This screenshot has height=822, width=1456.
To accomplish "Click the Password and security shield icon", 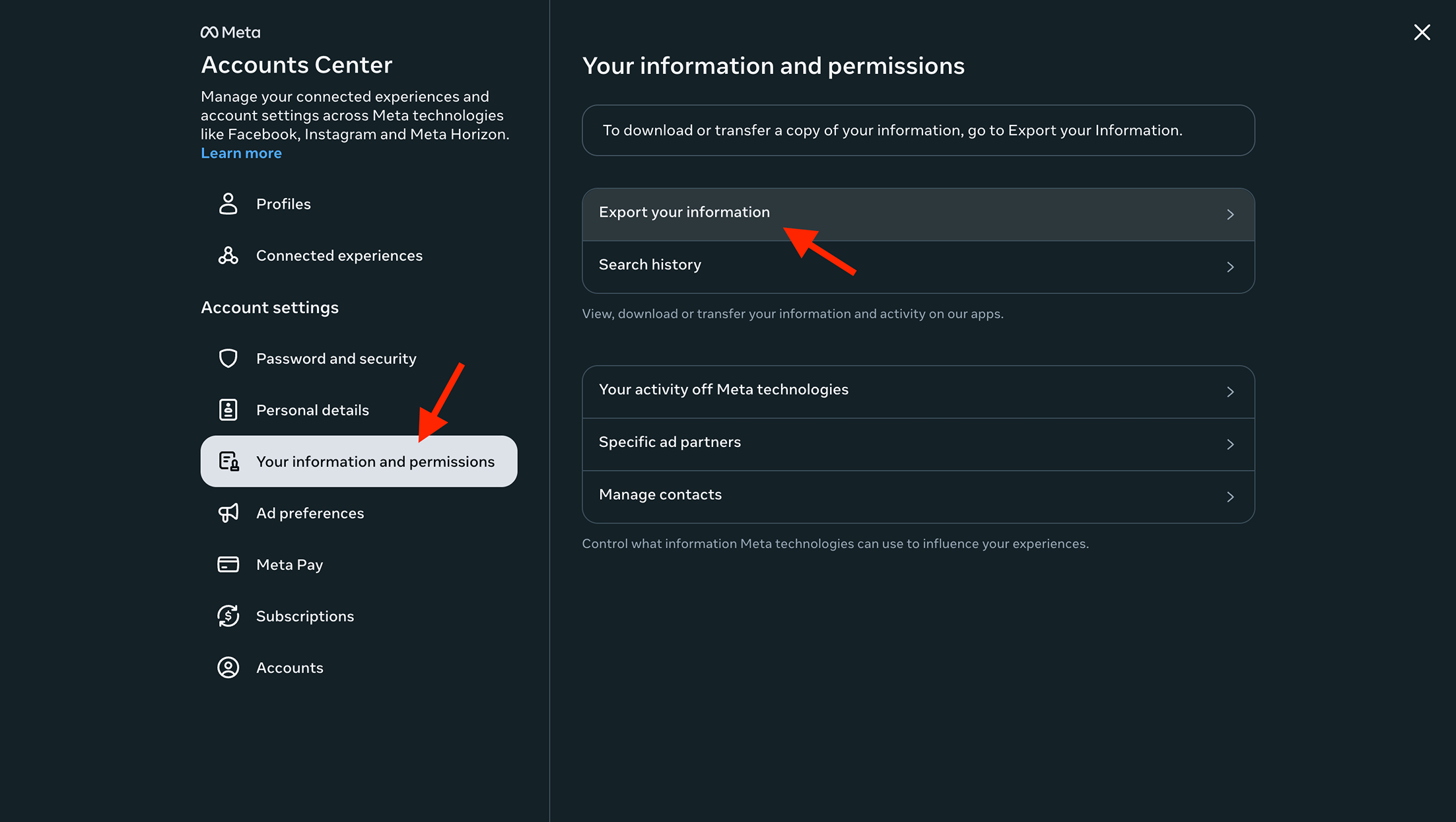I will click(x=228, y=358).
